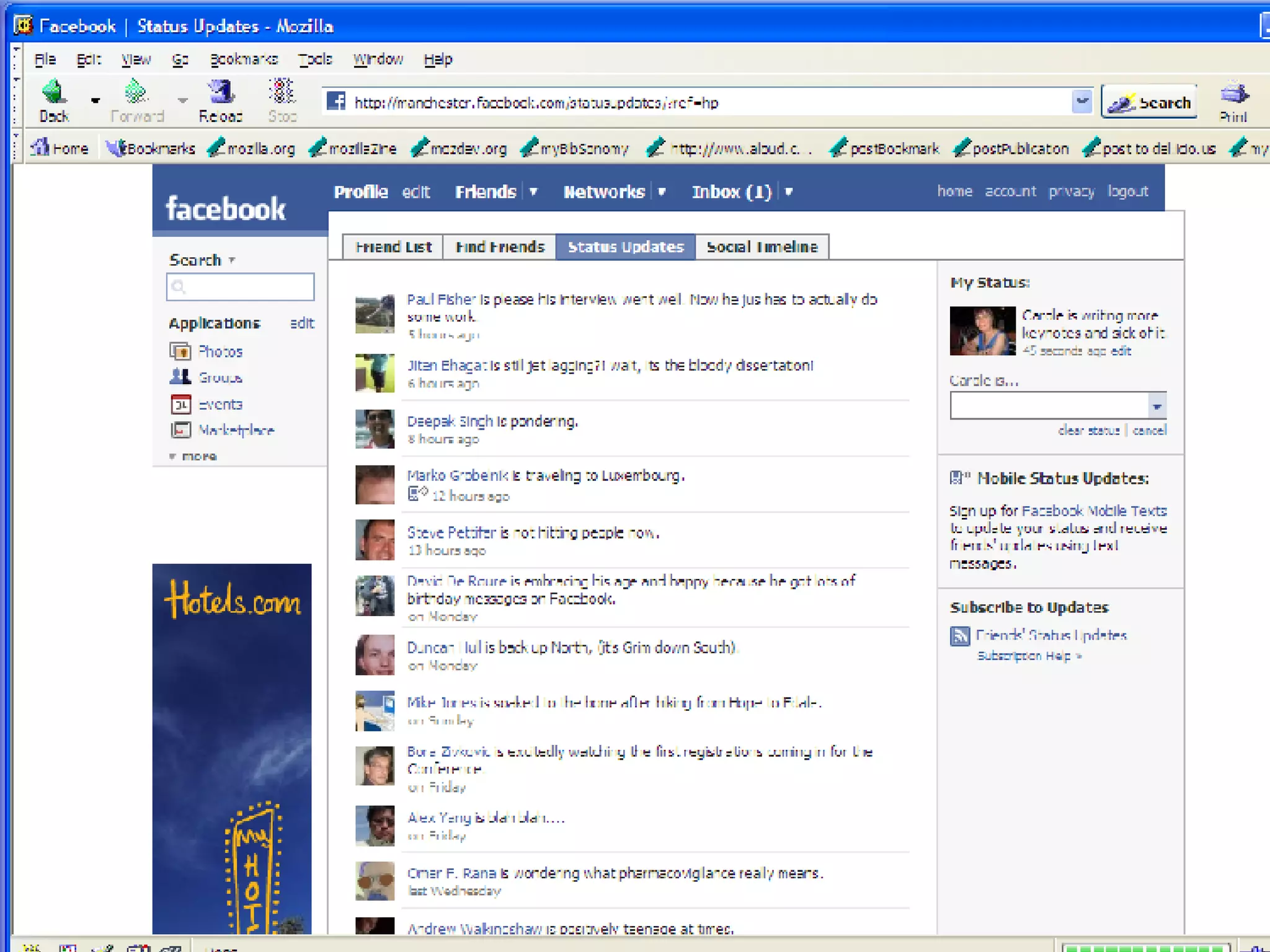
Task: Open the status text box dropdown arrow
Action: point(1157,407)
